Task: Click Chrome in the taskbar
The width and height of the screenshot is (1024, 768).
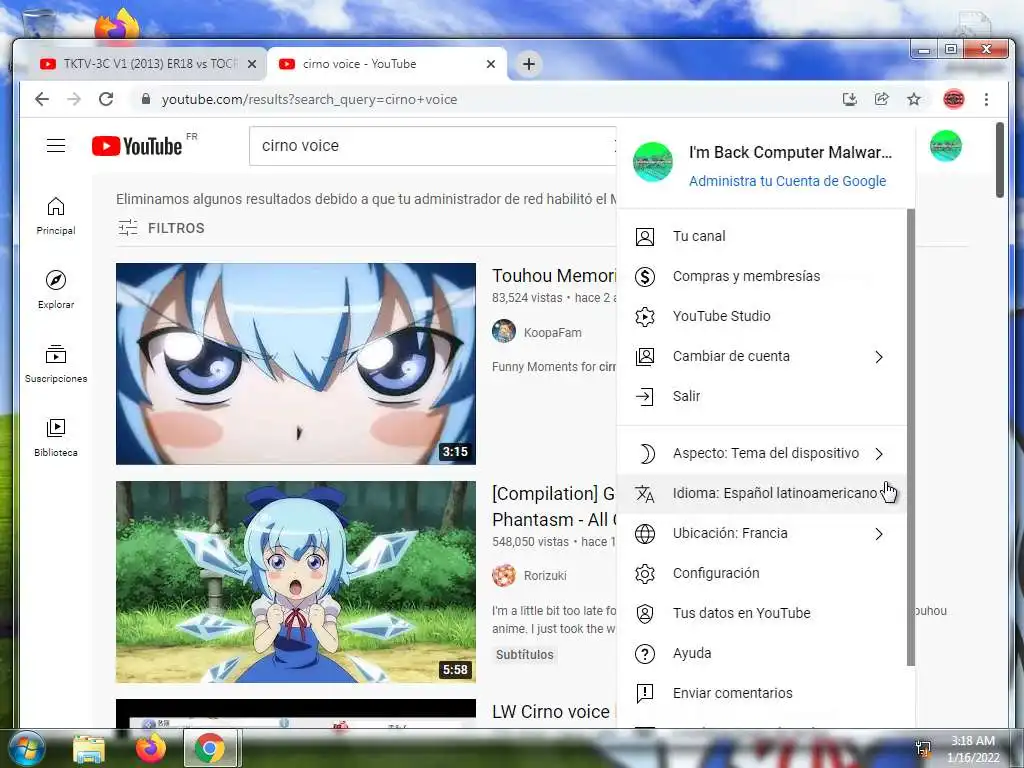Action: tap(210, 748)
